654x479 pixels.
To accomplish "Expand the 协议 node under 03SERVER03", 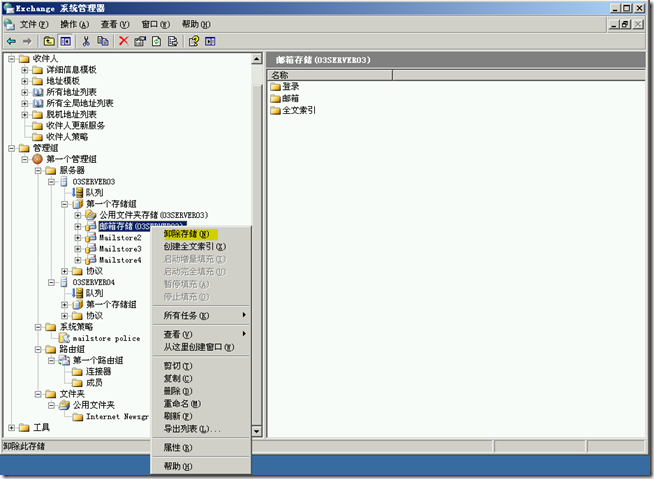I will 65,271.
